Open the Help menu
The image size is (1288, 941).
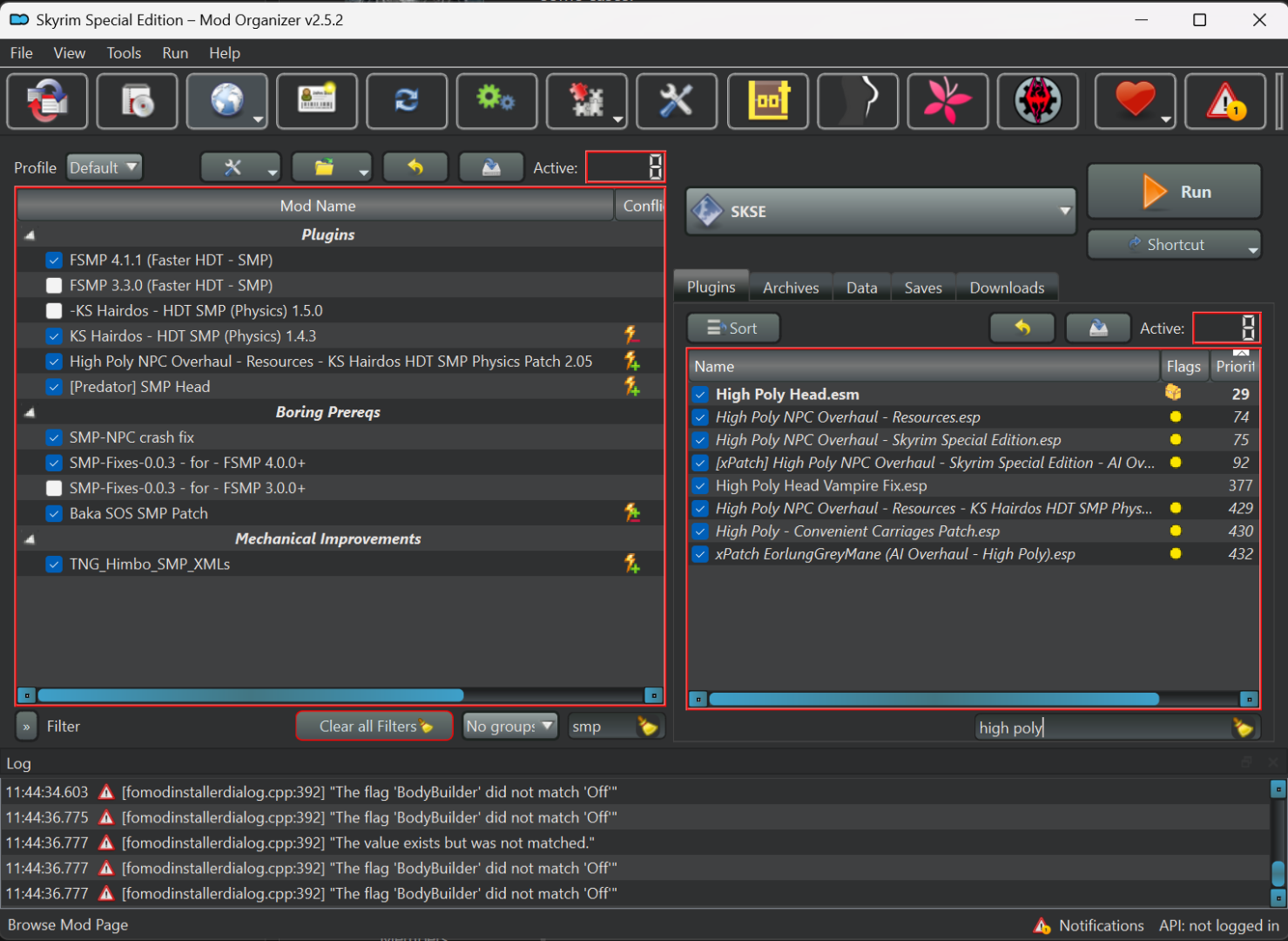225,53
